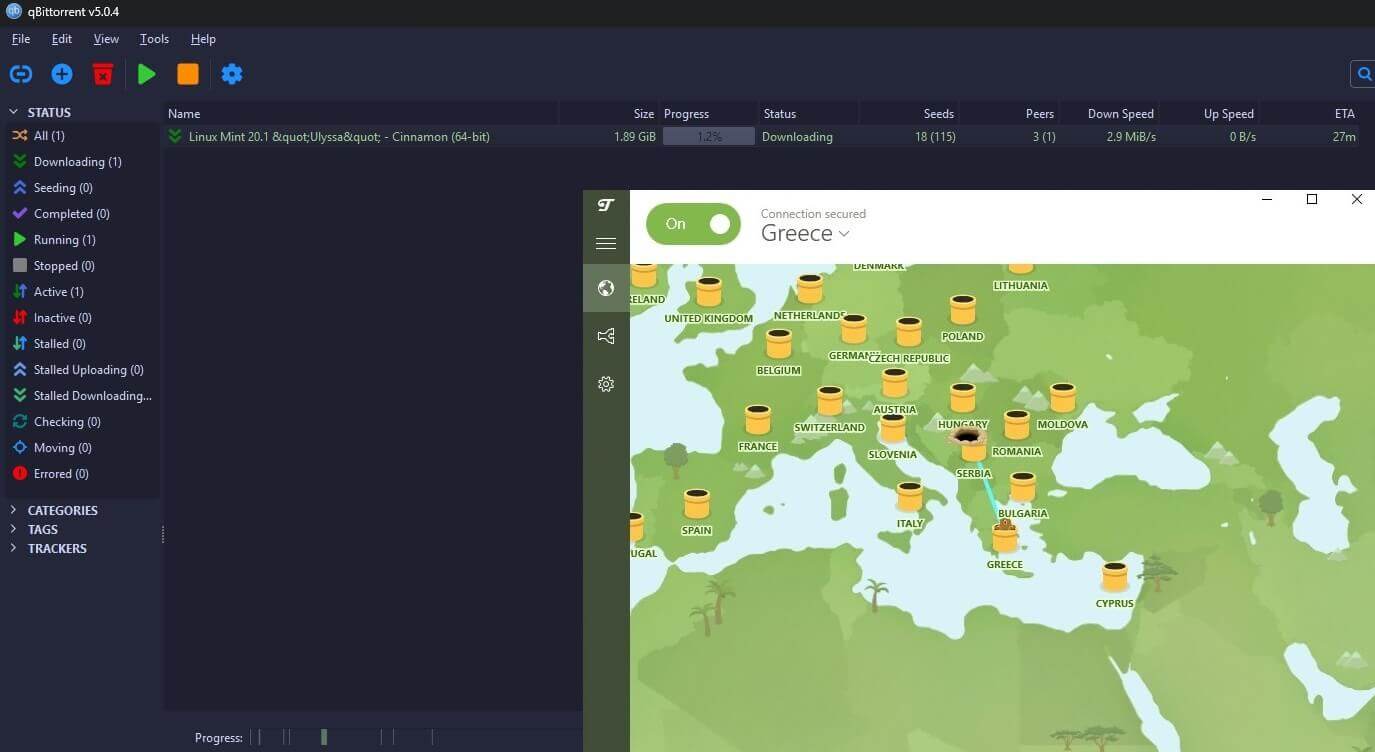Sort torrents by Size column header
Screen dimensions: 1375x752
click(x=644, y=114)
